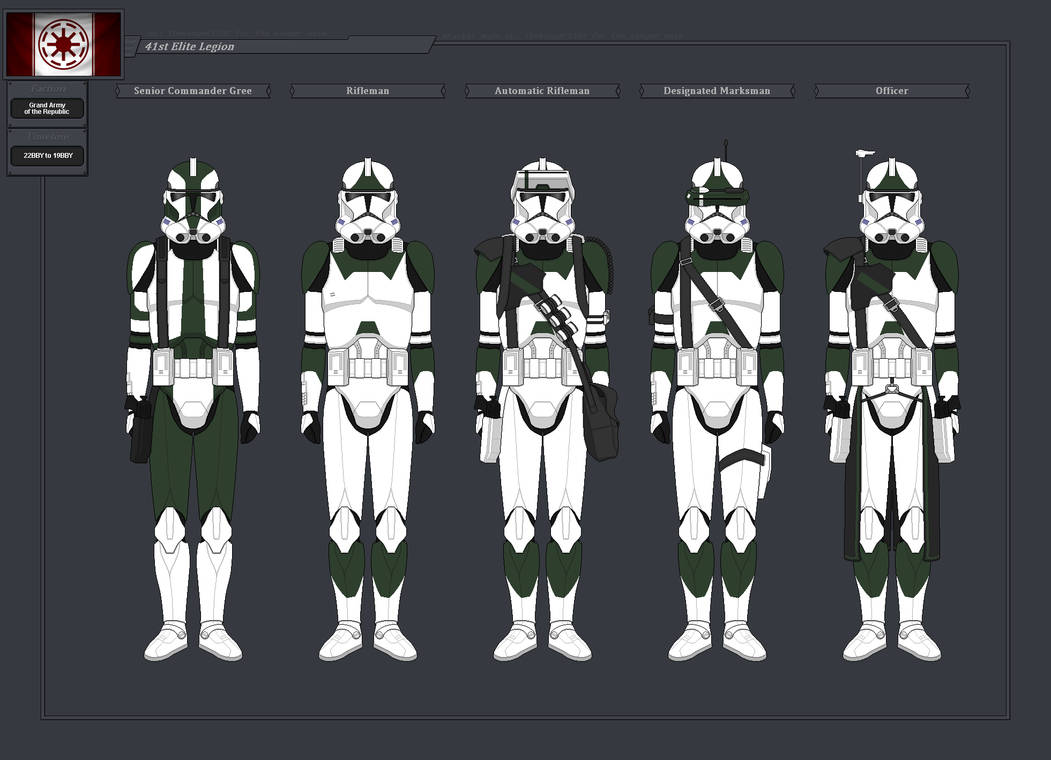Click the Senior Commander Gree trooper figure
The height and width of the screenshot is (760, 1051).
click(x=193, y=409)
